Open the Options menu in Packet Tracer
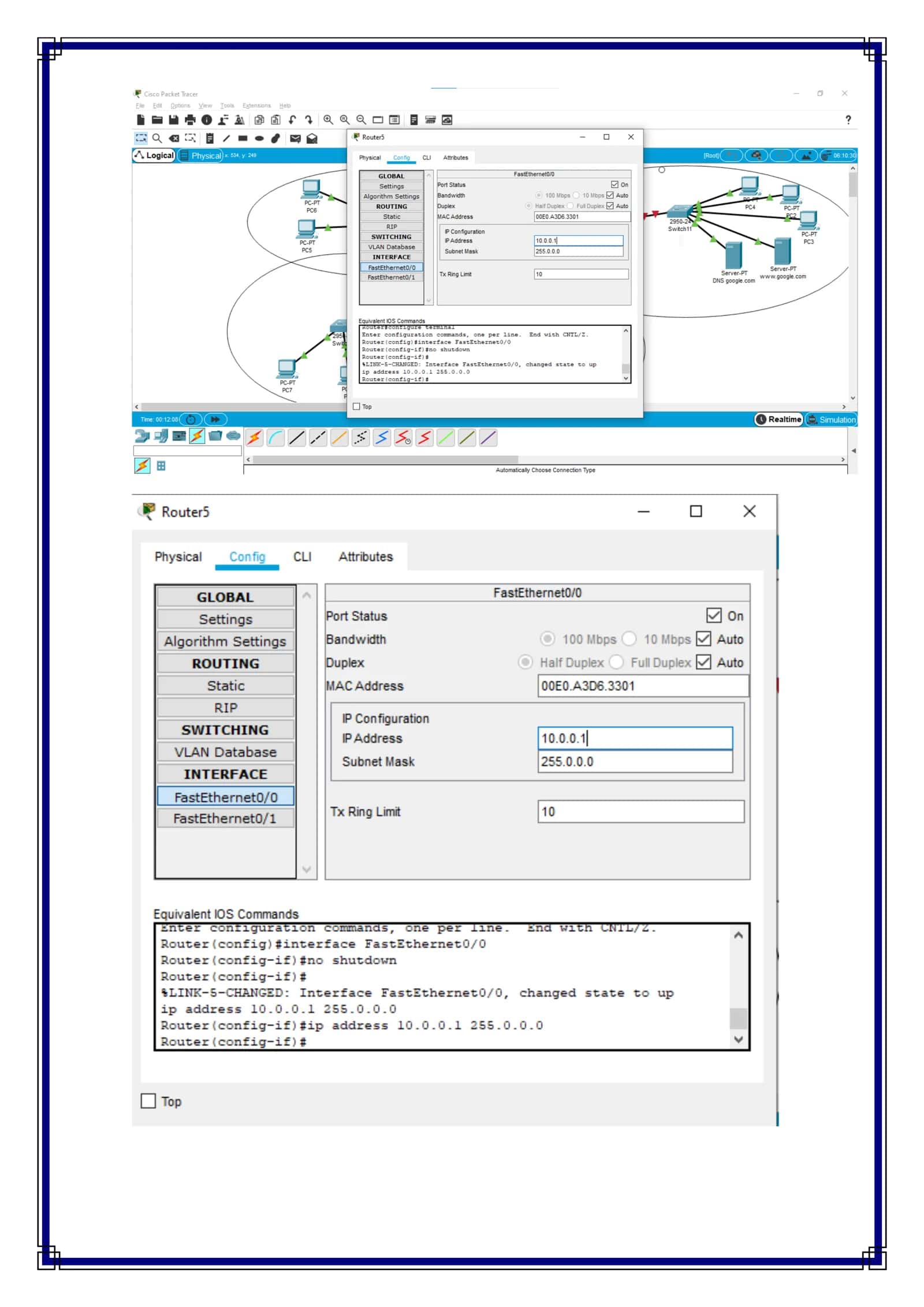 click(x=180, y=106)
